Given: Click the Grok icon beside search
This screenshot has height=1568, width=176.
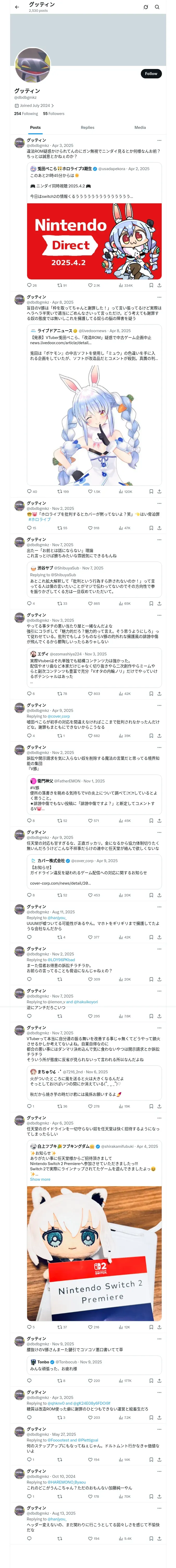Looking at the screenshot, I should tap(146, 7).
